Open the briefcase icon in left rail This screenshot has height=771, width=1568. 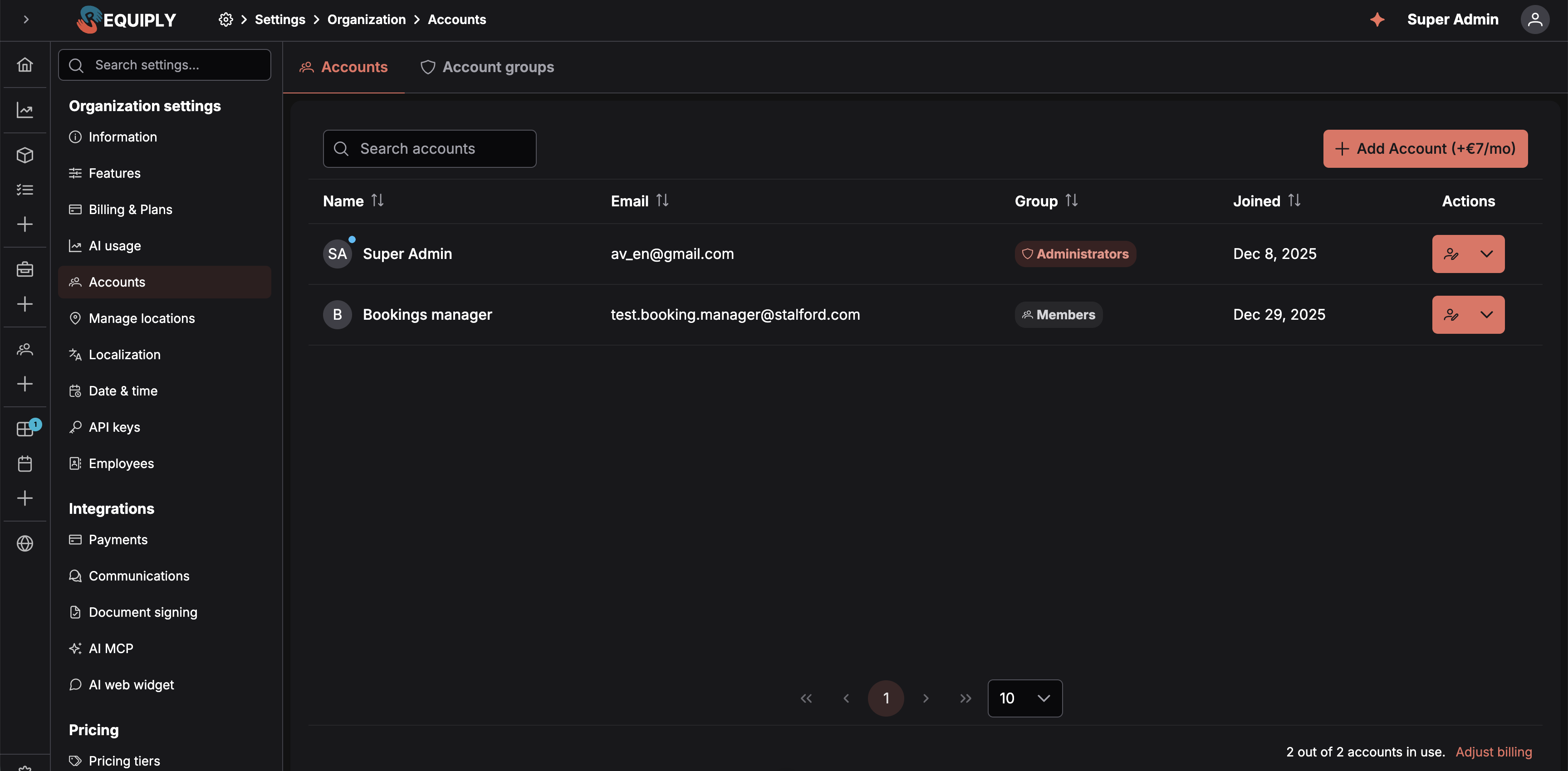(25, 269)
